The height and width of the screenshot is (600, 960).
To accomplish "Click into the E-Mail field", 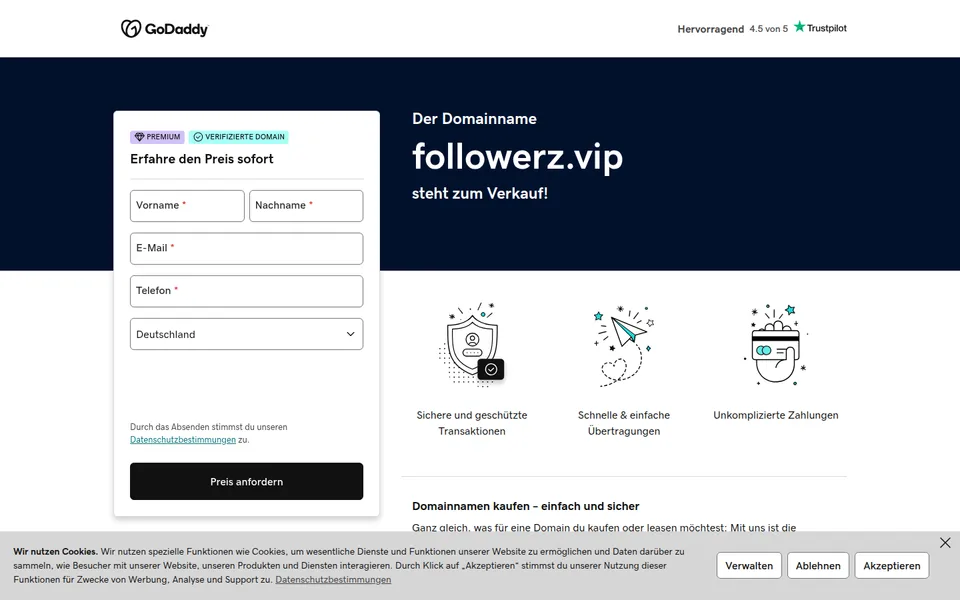I will (x=246, y=249).
